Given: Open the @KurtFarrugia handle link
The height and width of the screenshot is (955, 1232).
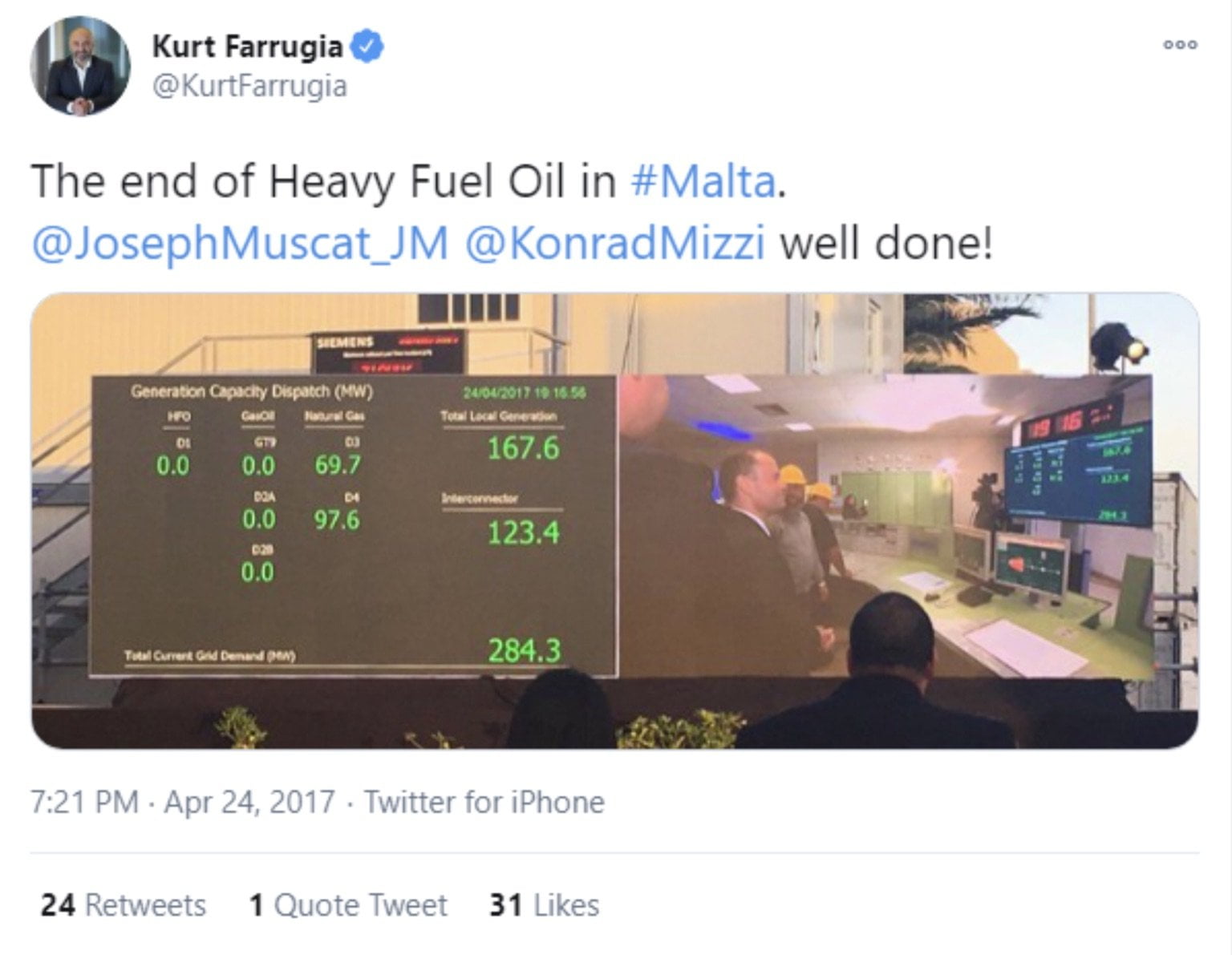Looking at the screenshot, I should (x=249, y=86).
